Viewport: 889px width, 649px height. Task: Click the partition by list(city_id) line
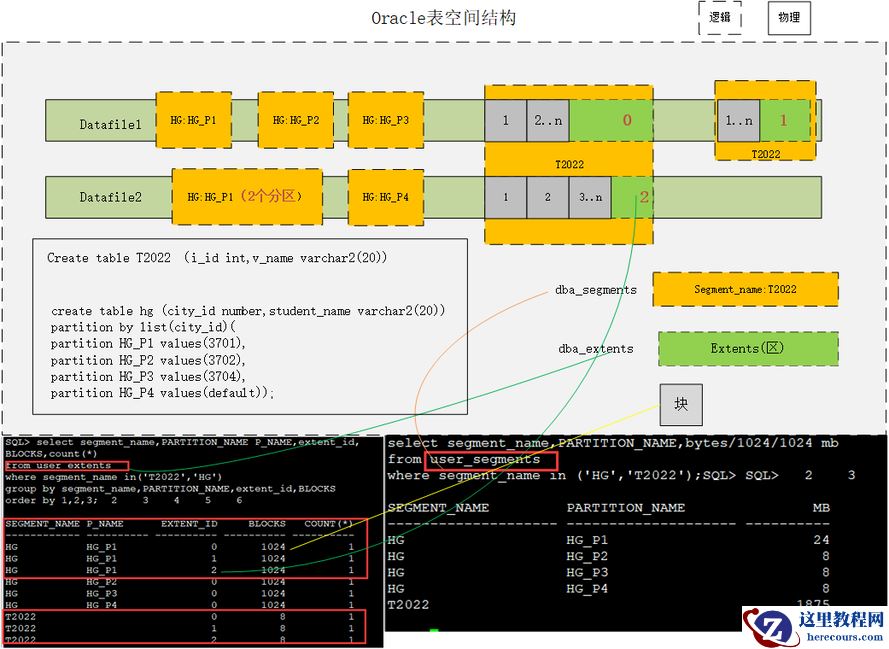[143, 327]
